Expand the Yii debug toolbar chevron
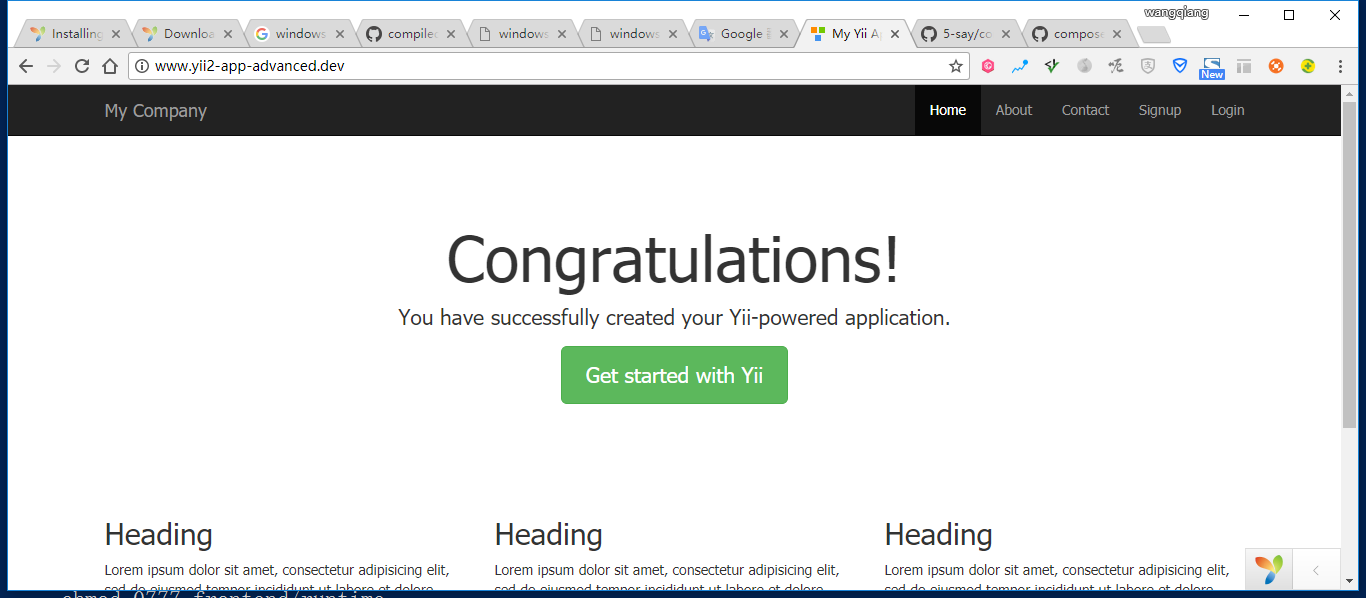1366x598 pixels. (1316, 569)
